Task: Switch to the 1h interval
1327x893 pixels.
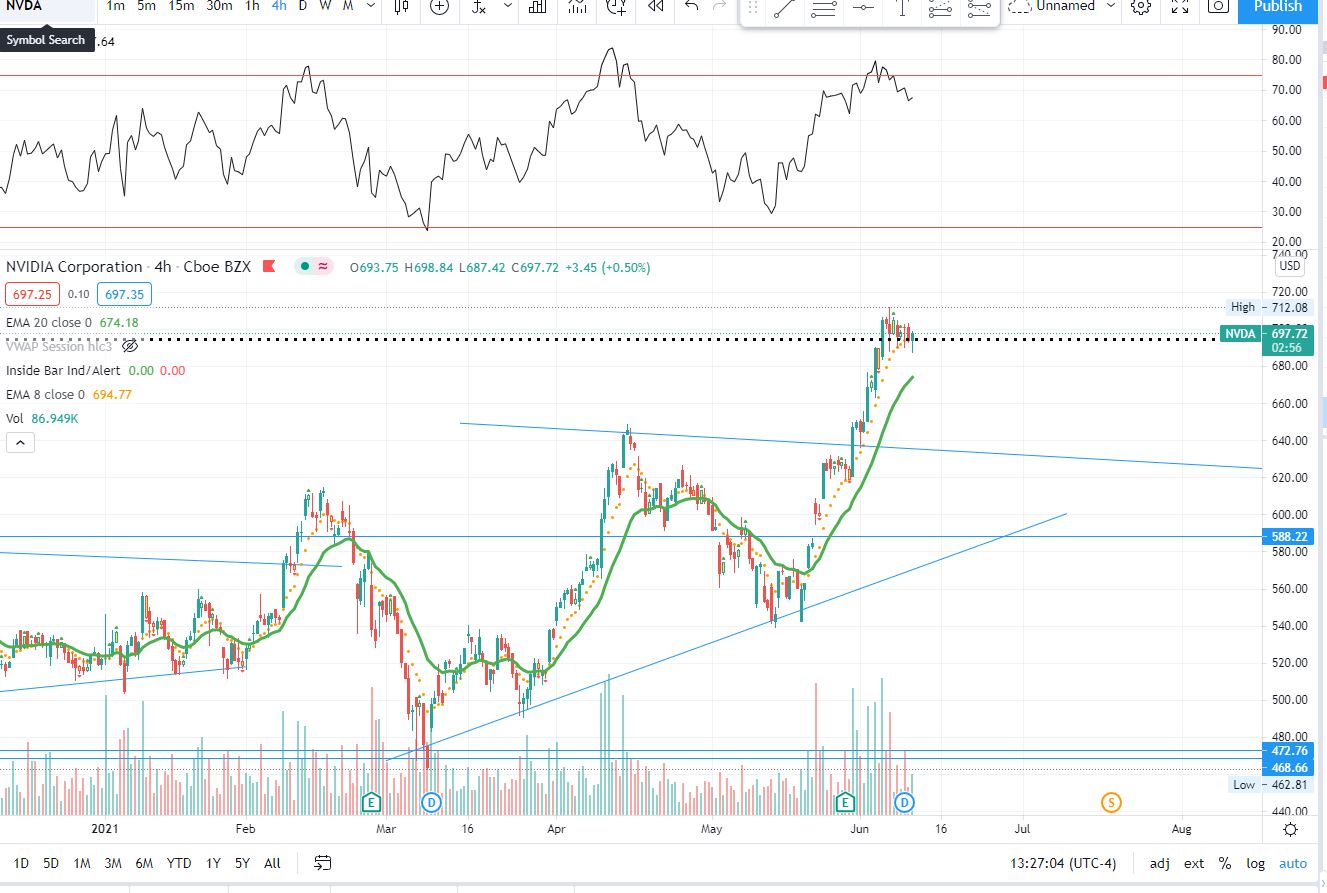Action: (x=253, y=6)
